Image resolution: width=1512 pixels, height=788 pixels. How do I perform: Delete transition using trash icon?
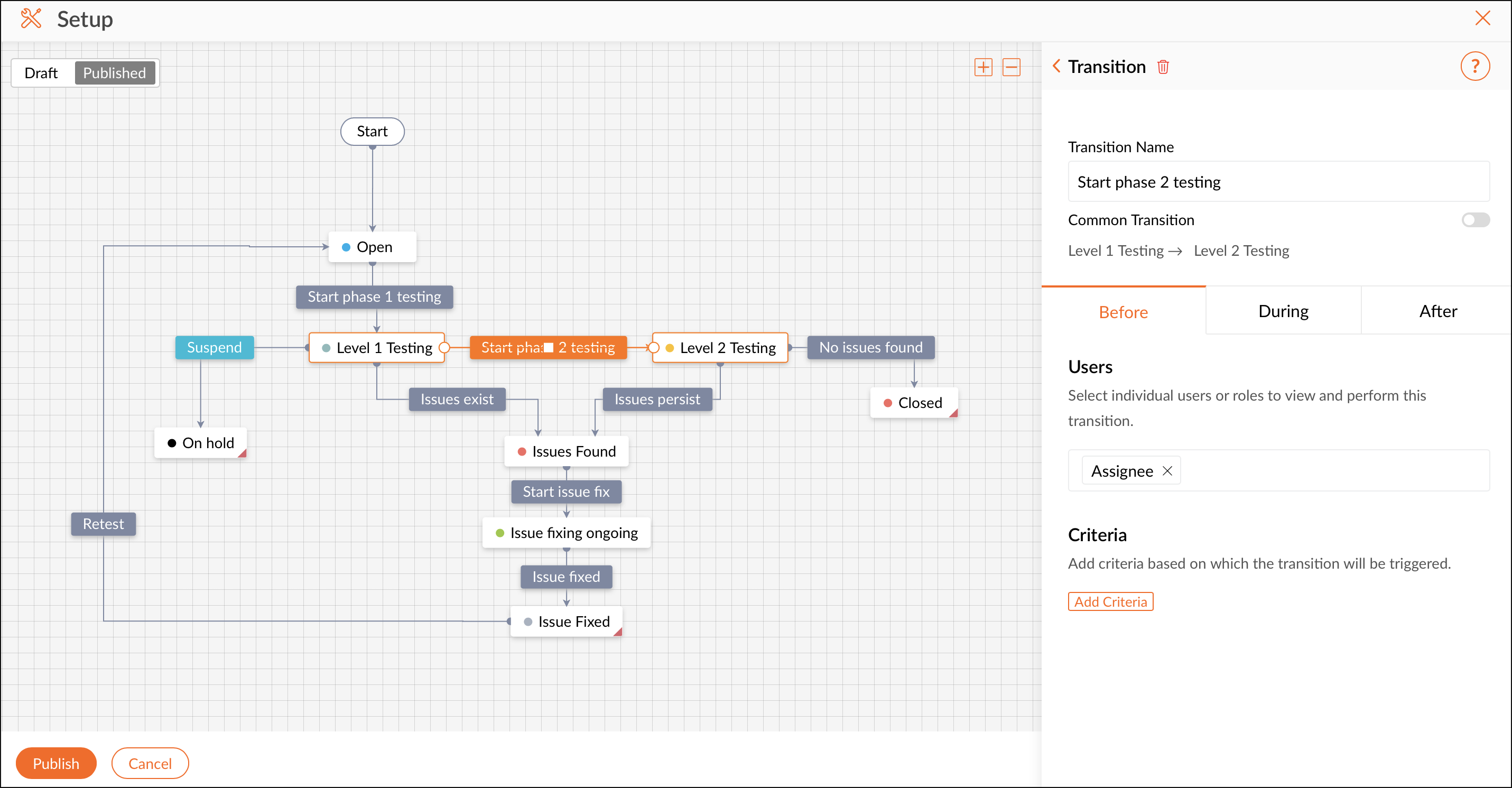[1163, 67]
